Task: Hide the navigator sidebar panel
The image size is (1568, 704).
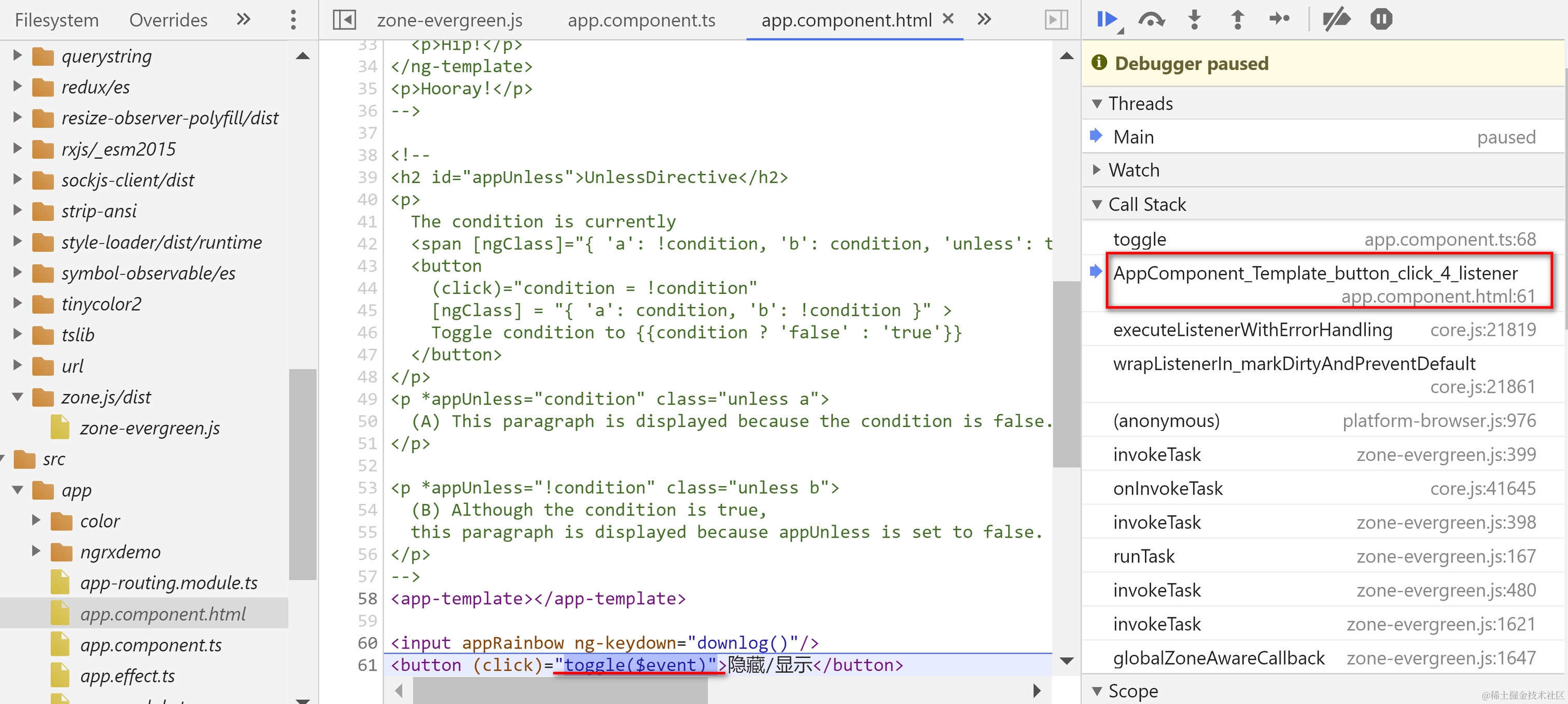Action: coord(344,20)
